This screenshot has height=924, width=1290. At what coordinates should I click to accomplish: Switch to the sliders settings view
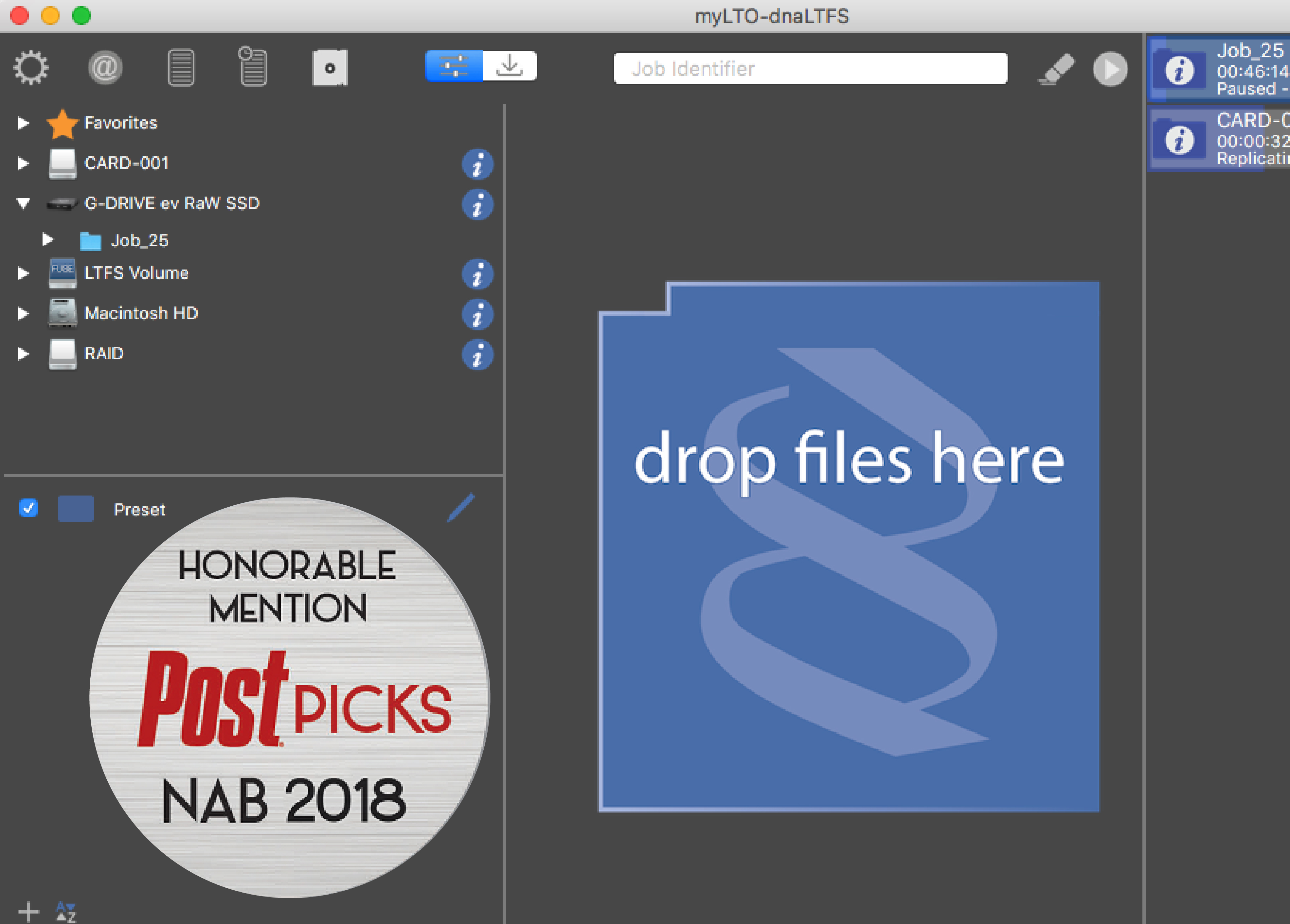[x=454, y=66]
